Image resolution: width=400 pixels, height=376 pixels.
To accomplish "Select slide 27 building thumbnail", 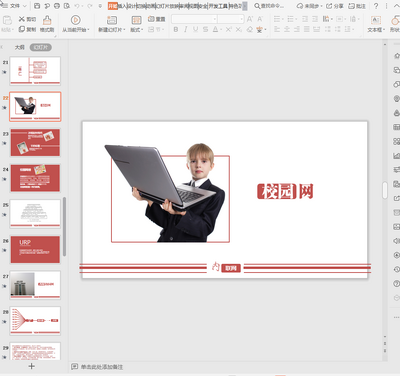I will [x=35, y=285].
